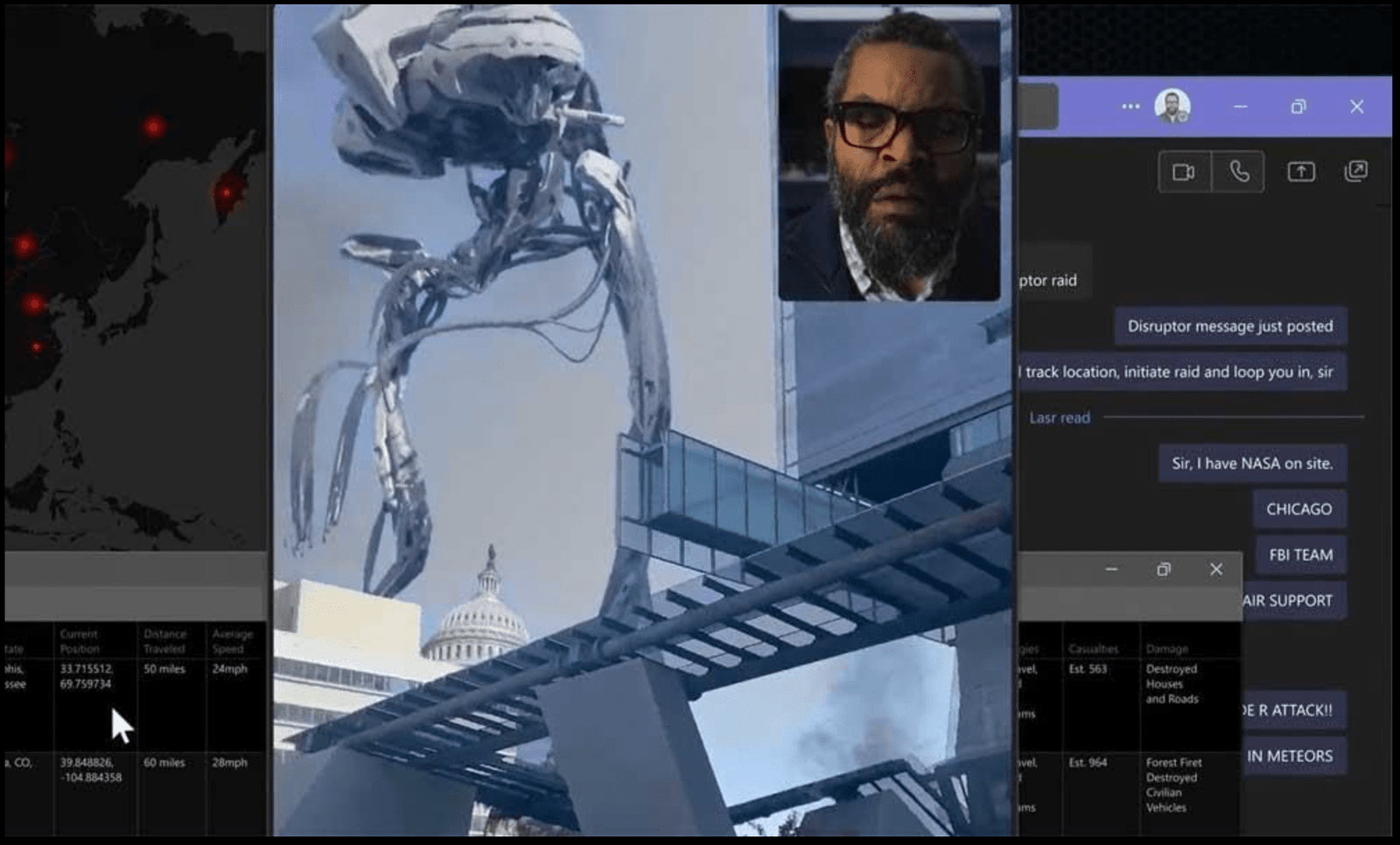
Task: Open the three-dot more options menu
Action: click(x=1130, y=107)
